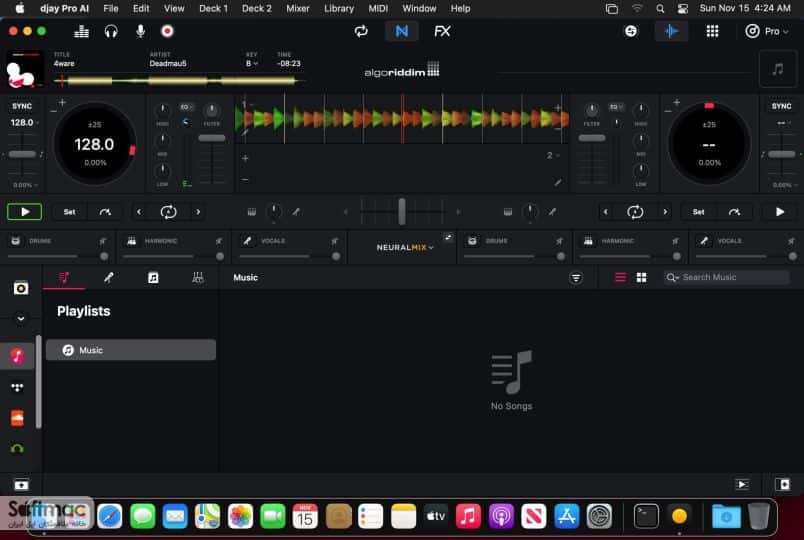Image resolution: width=804 pixels, height=540 pixels.
Task: Click the Automix loop arrows icon
Action: [x=361, y=31]
